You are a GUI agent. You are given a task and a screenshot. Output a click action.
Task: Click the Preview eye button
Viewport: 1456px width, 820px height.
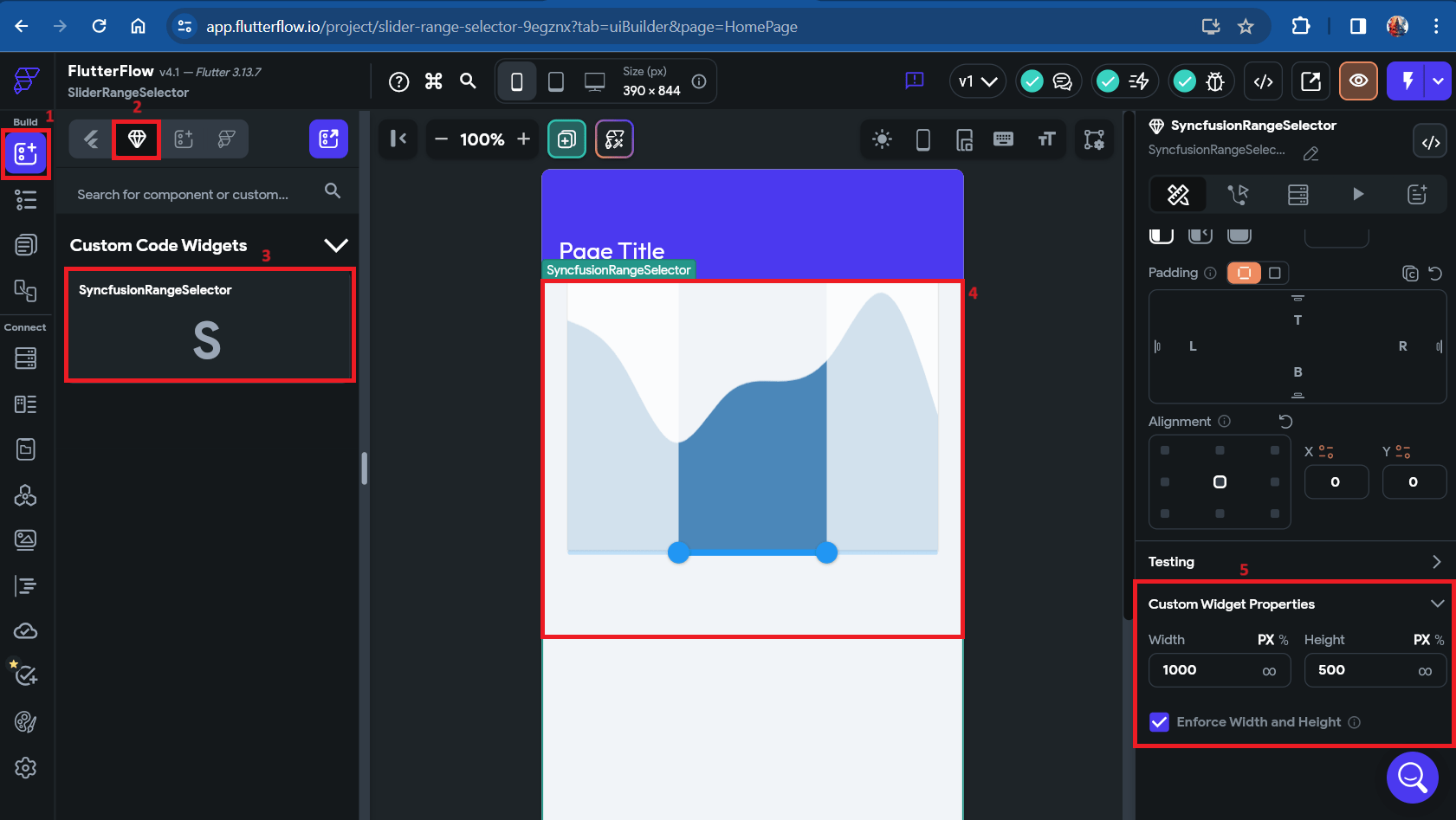(x=1358, y=81)
